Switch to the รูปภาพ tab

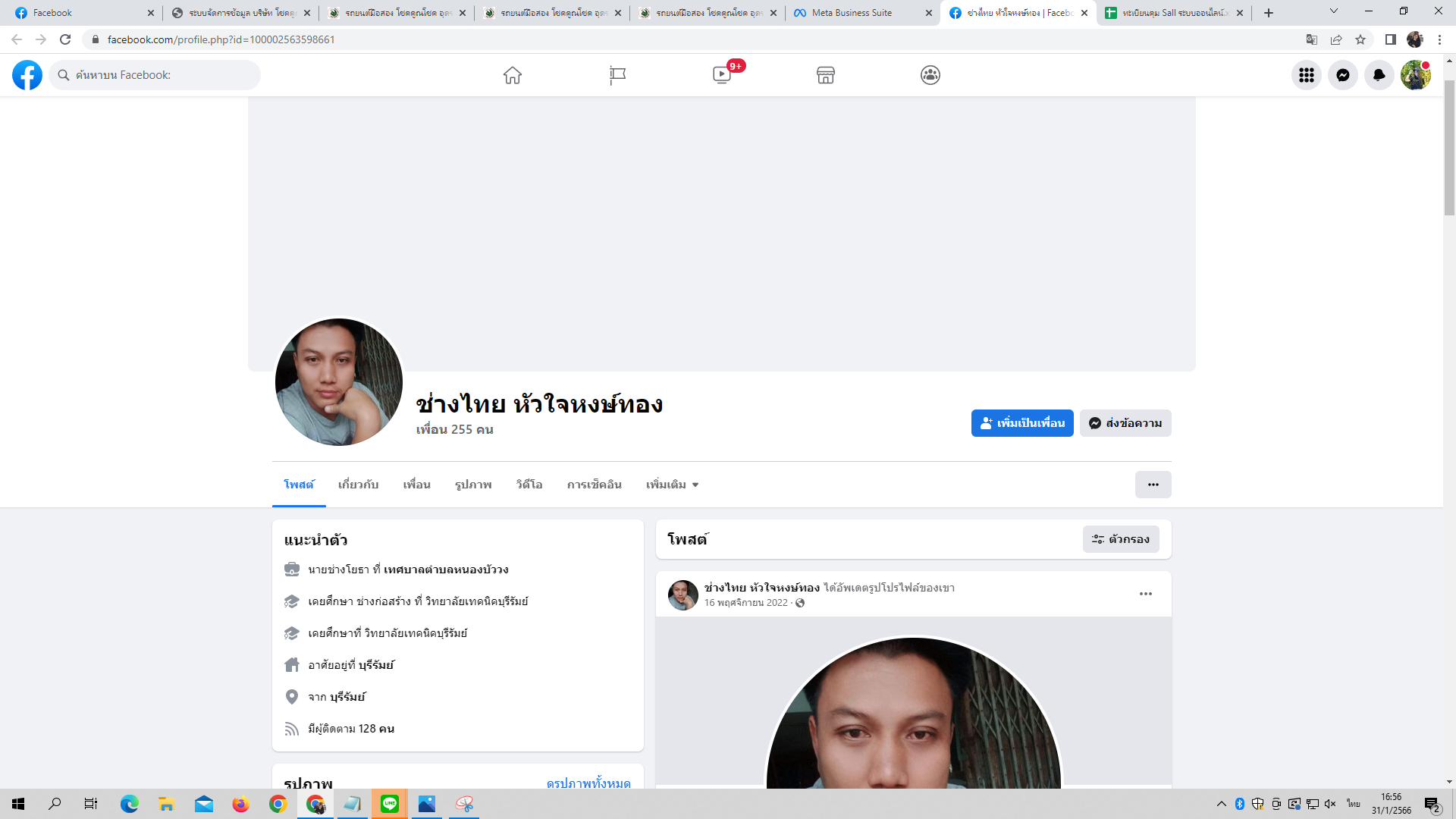[473, 485]
